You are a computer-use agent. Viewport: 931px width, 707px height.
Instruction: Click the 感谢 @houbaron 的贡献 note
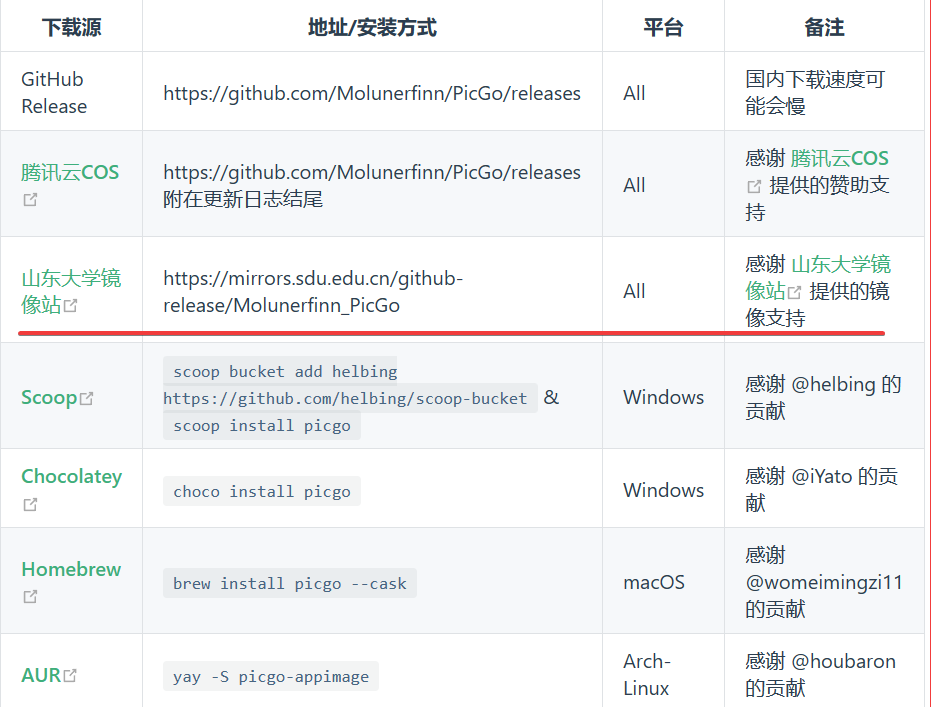tap(820, 674)
